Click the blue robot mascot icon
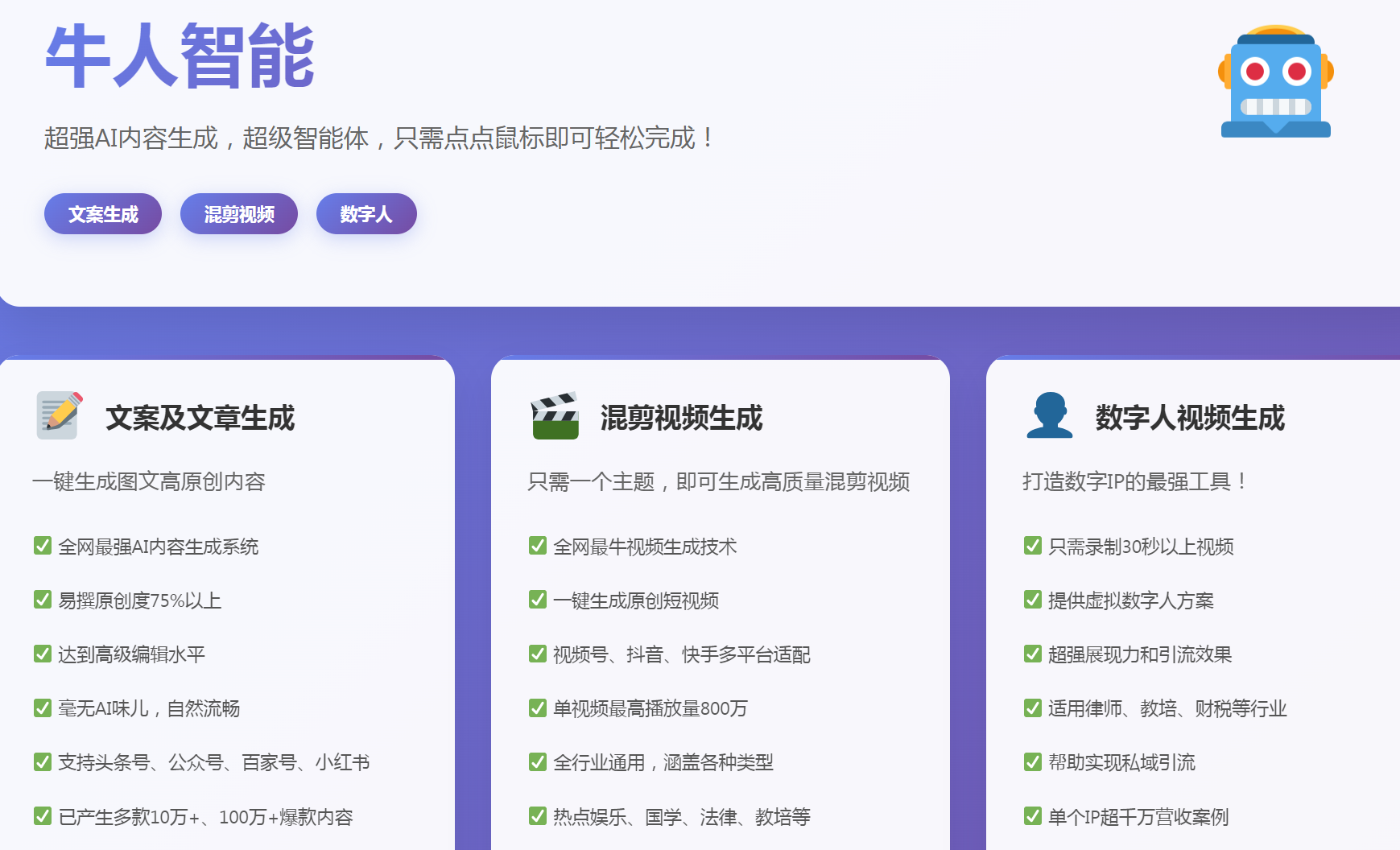Screen dimensions: 1400x850 (x=1275, y=82)
